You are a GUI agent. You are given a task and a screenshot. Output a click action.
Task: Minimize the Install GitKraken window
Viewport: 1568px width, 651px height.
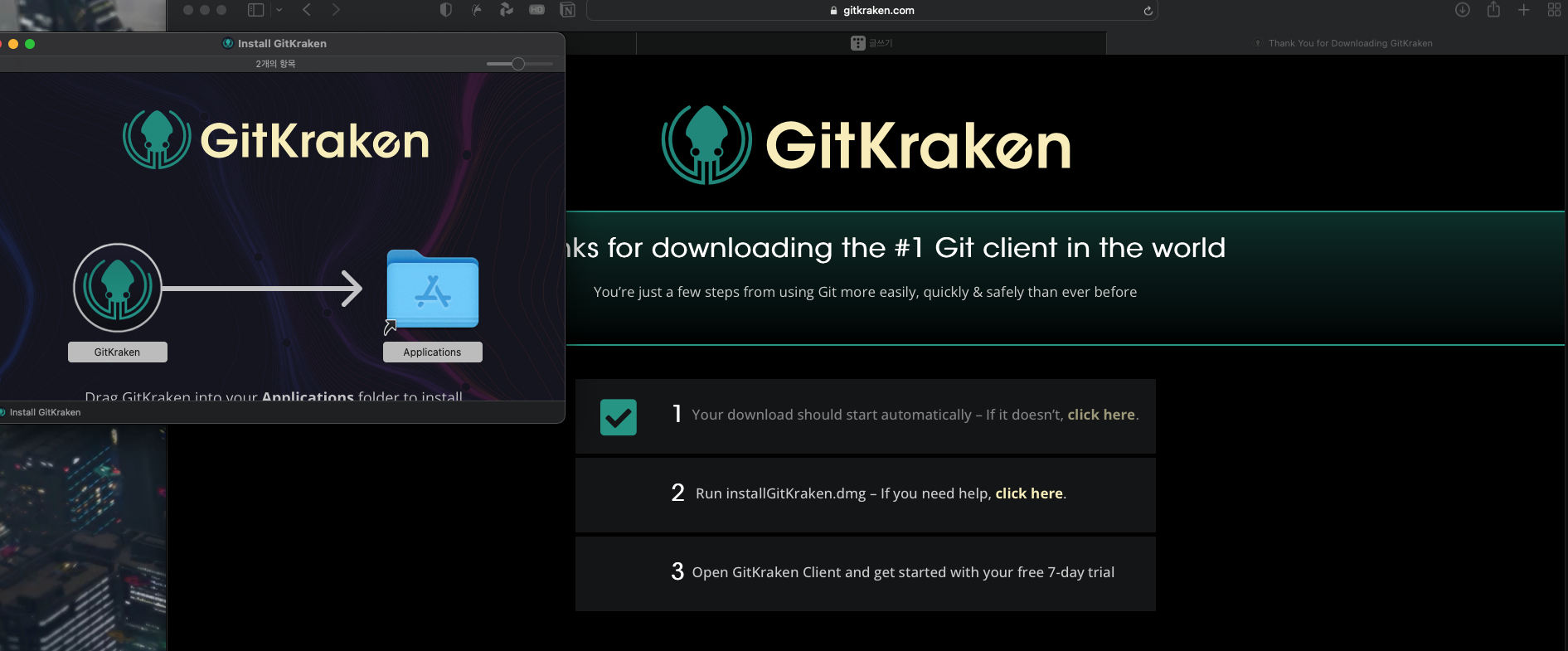pos(13,44)
